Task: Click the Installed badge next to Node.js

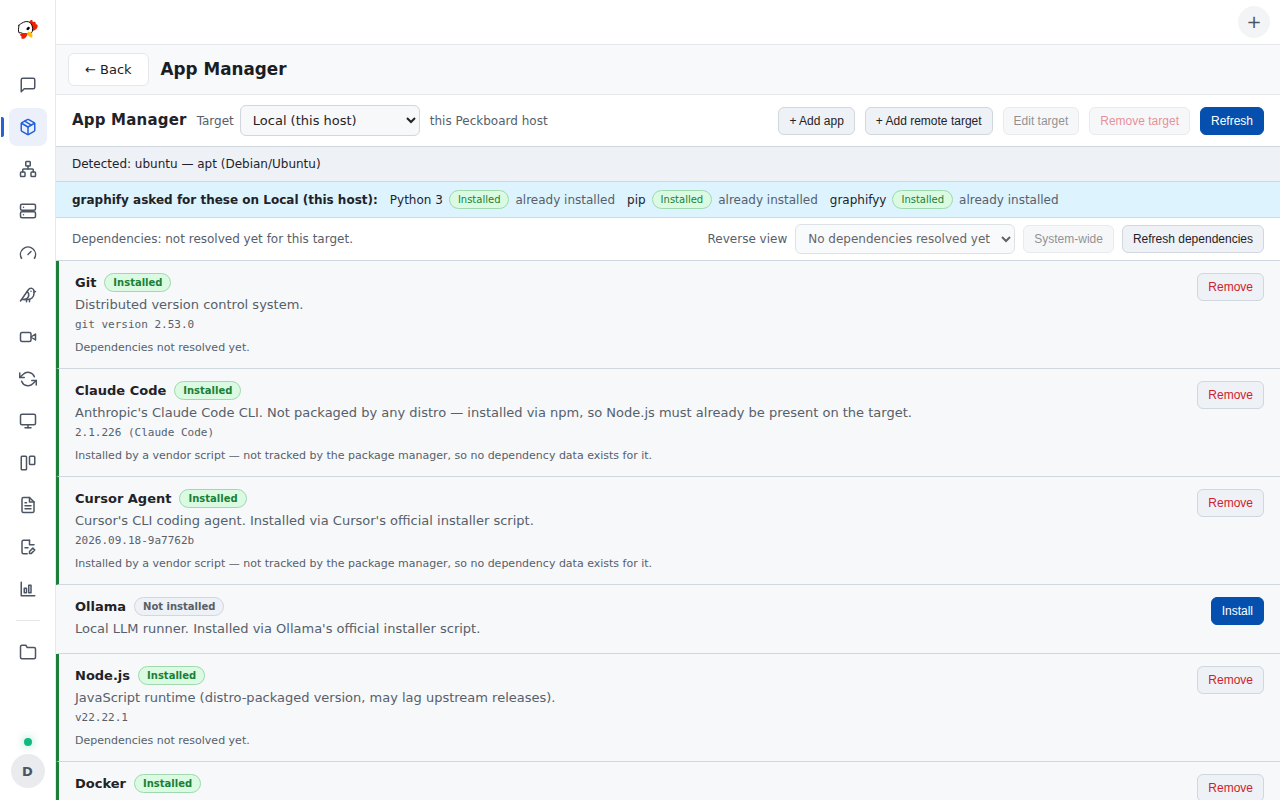Action: pyautogui.click(x=172, y=676)
